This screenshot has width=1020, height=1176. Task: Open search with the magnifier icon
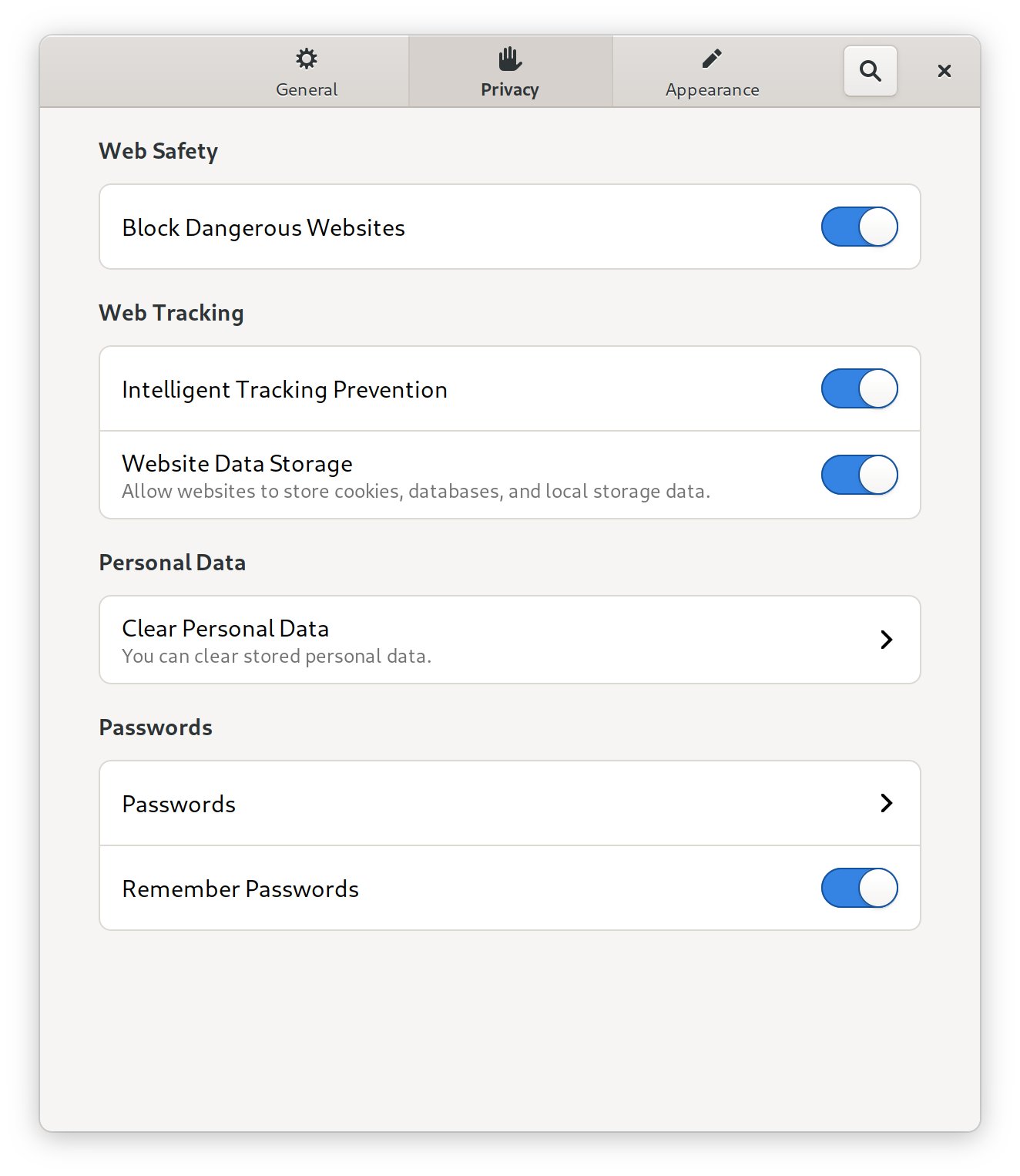871,71
